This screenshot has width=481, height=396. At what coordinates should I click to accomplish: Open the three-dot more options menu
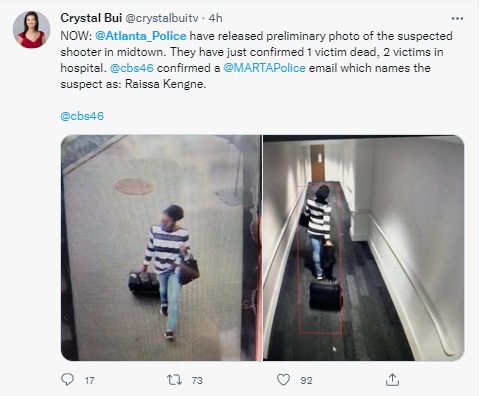457,18
